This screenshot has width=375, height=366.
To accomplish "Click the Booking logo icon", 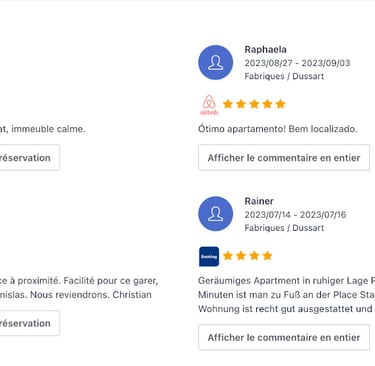I will (209, 256).
